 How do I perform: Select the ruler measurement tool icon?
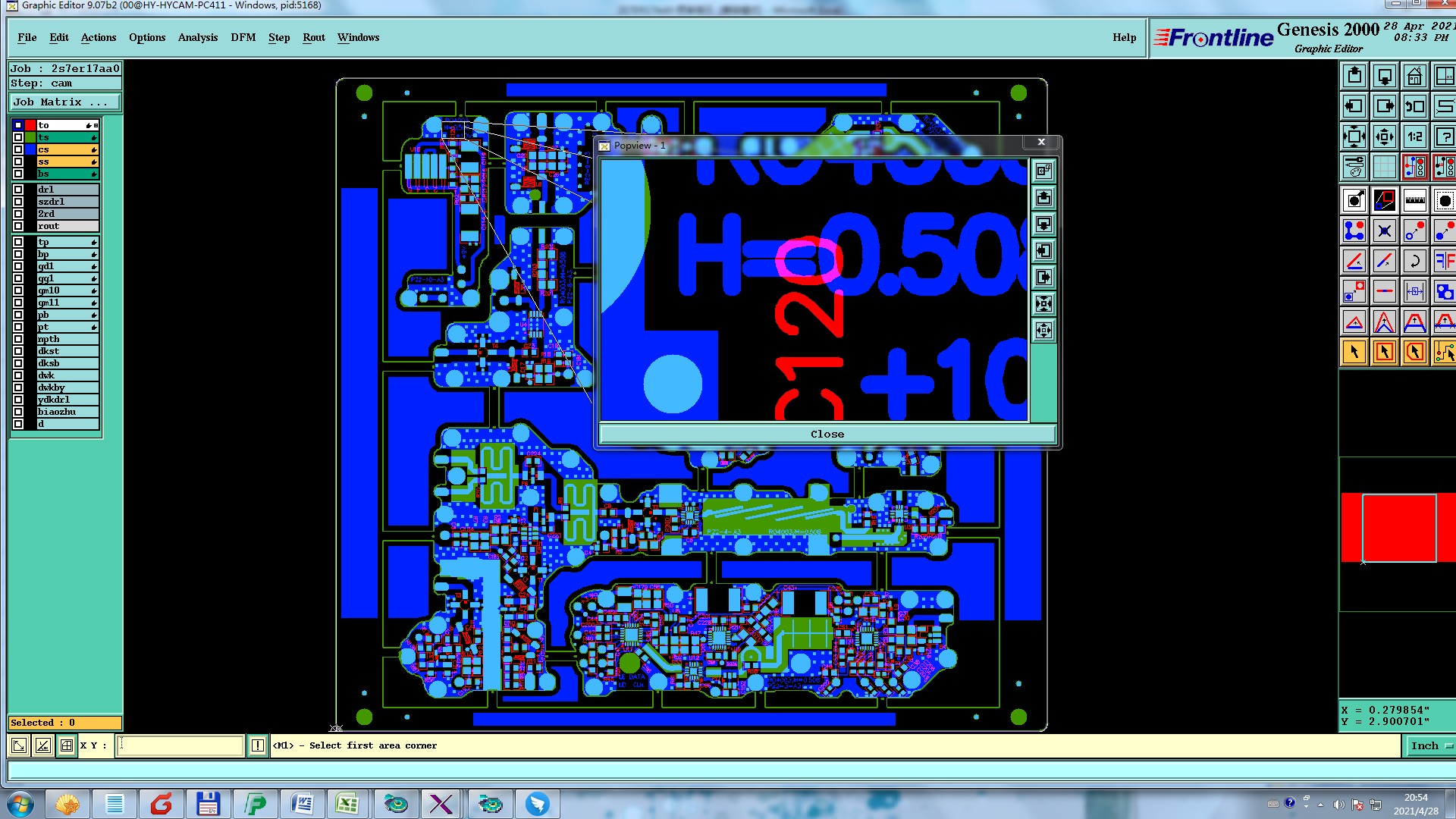point(1414,201)
